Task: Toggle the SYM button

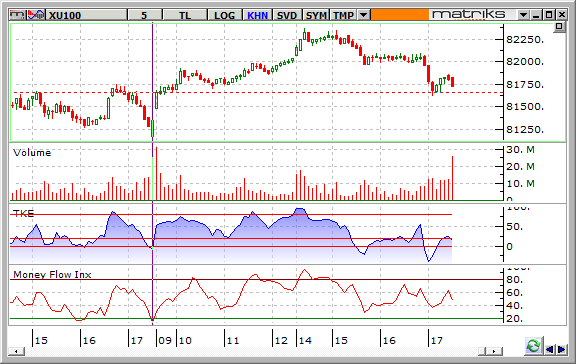Action: click(316, 15)
